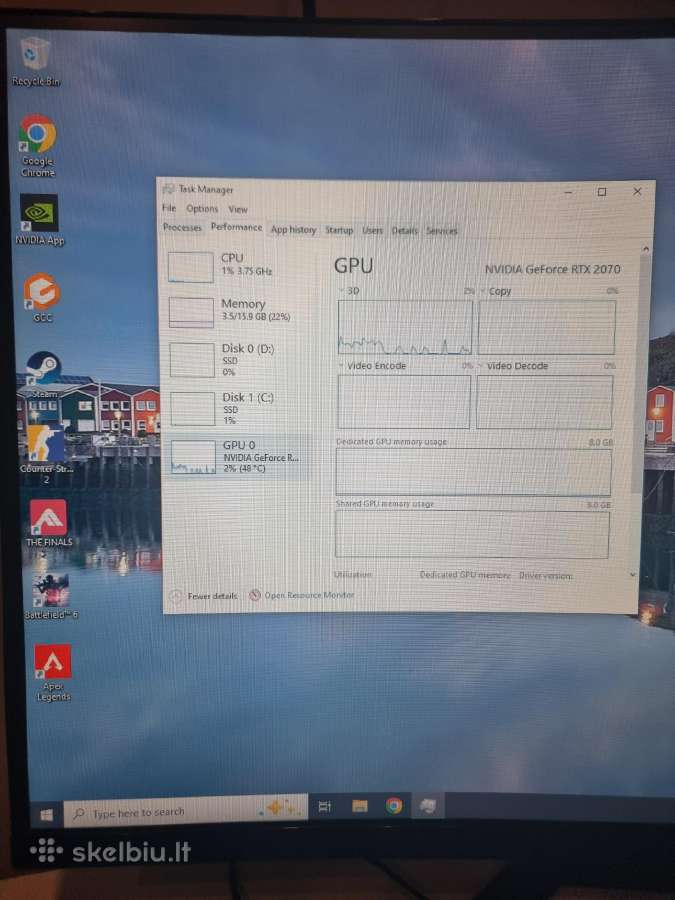Click the Copy graph area

(546, 327)
